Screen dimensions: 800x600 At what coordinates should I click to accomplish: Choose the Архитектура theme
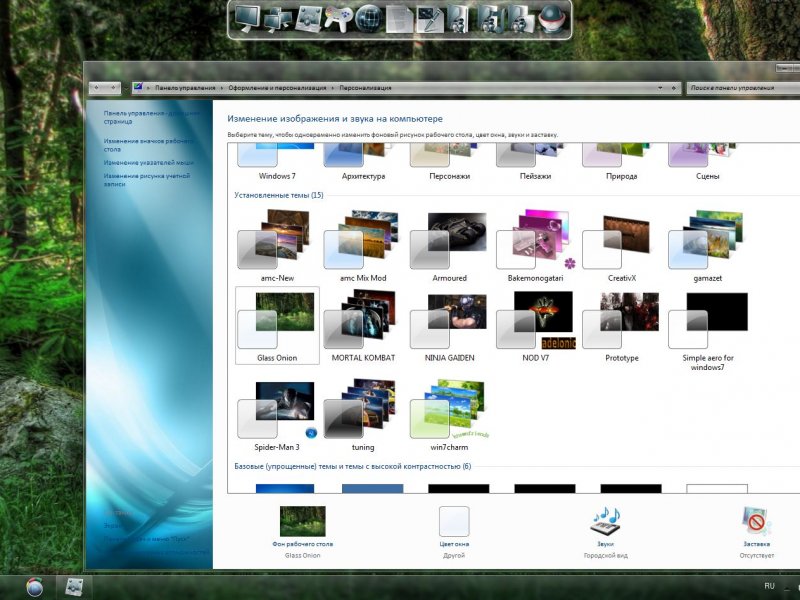tap(363, 162)
